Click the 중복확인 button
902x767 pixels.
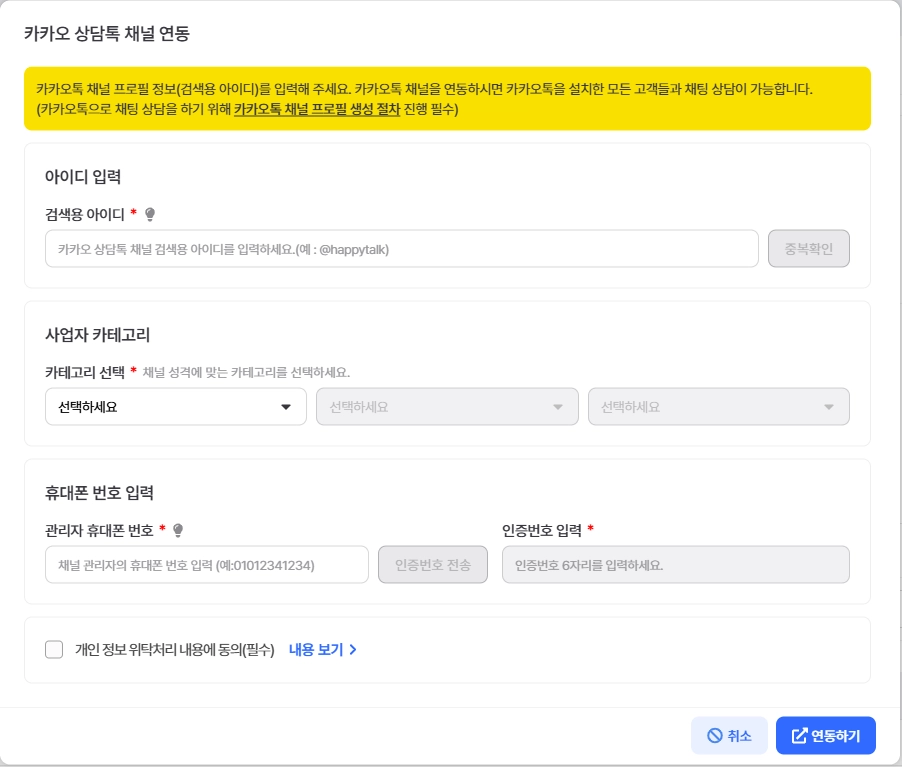pos(808,249)
